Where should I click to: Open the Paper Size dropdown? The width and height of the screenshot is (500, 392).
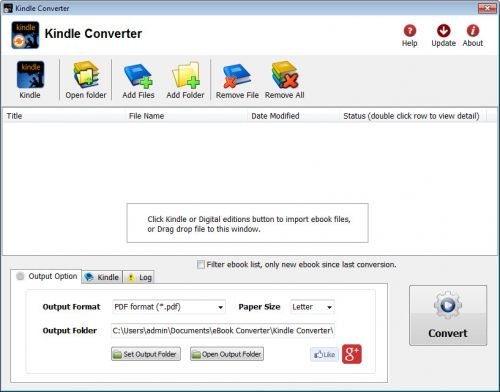312,307
